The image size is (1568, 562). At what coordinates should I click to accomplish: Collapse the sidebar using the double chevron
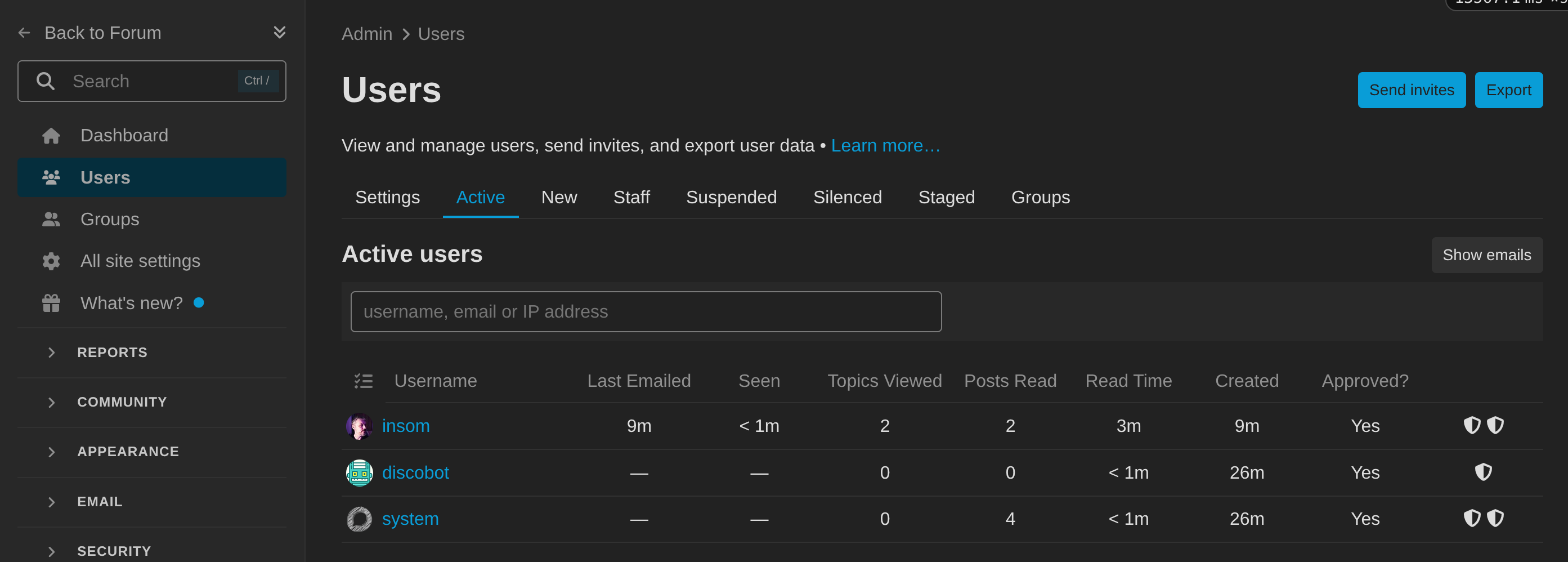(x=279, y=32)
